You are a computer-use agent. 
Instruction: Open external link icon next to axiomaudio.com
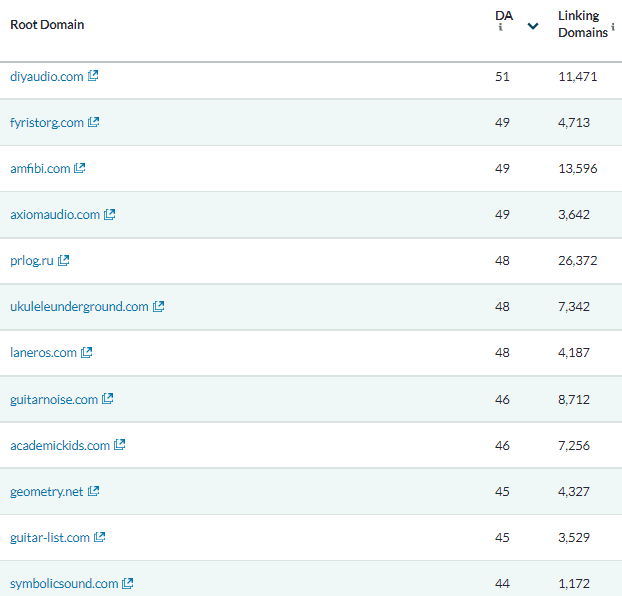pos(109,214)
